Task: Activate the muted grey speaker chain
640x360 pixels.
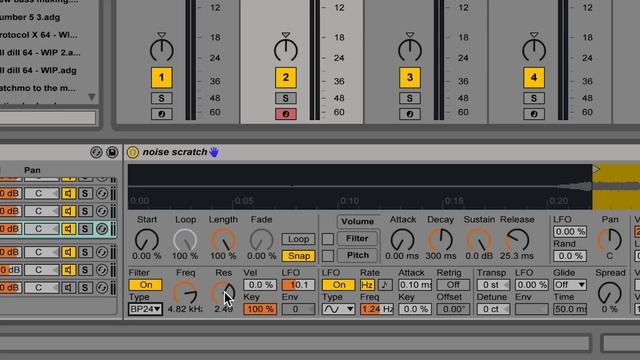Action: click(69, 288)
